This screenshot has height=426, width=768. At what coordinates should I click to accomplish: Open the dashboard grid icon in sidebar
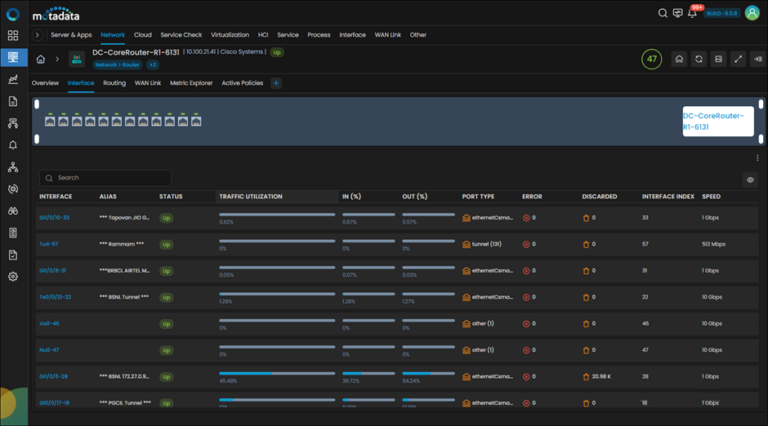click(x=13, y=35)
